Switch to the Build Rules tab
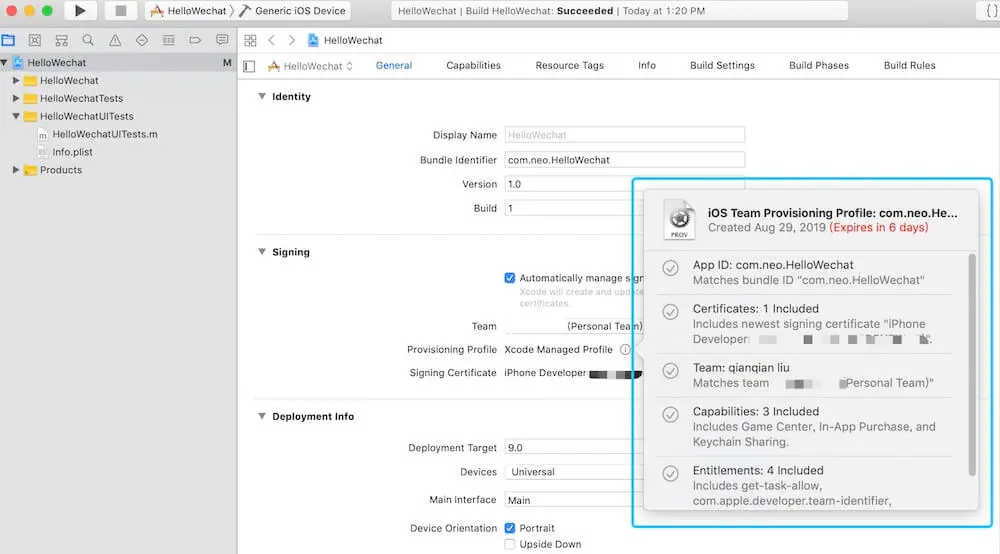1000x554 pixels. click(909, 65)
